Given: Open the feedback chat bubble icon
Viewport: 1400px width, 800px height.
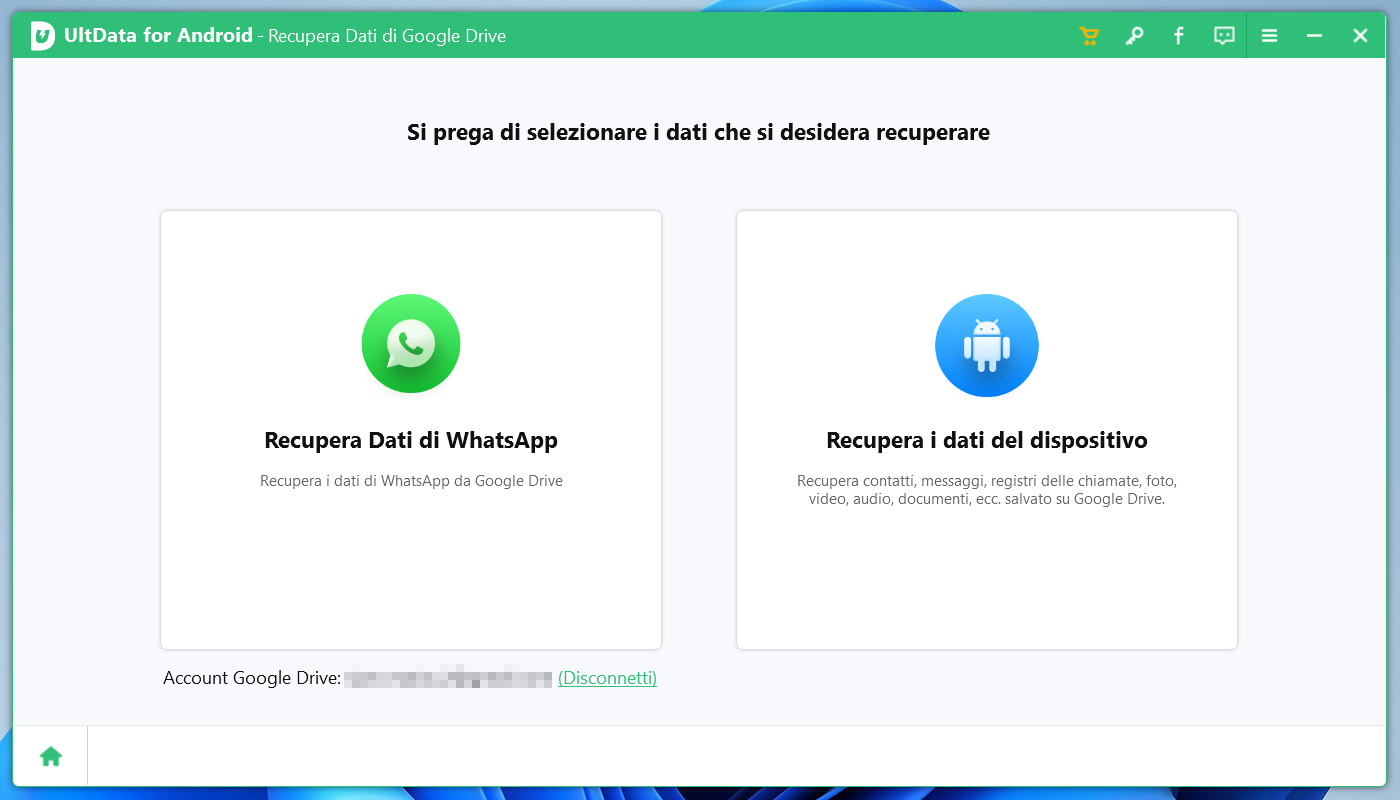Looking at the screenshot, I should tap(1224, 36).
